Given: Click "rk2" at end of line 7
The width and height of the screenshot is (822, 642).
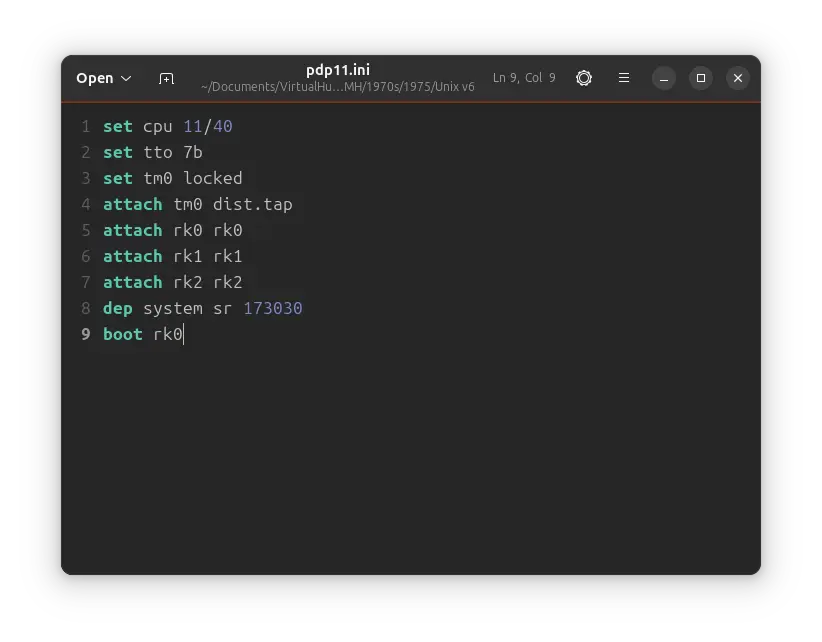Looking at the screenshot, I should 227,282.
